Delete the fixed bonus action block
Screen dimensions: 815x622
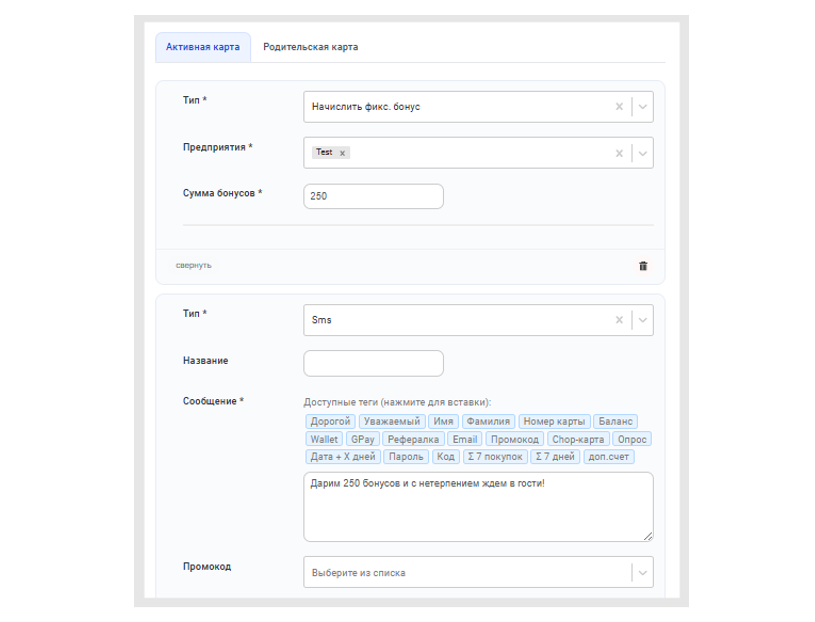click(643, 266)
